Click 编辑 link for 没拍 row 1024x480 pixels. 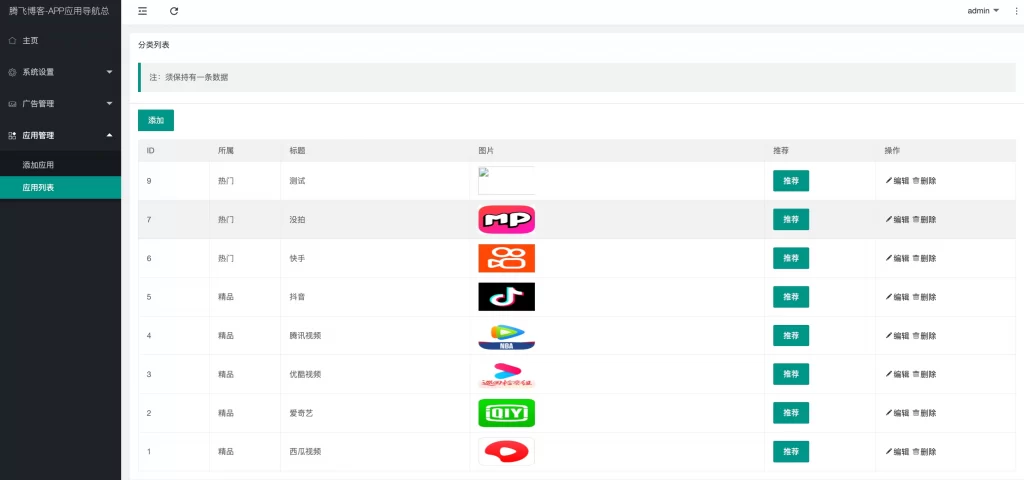(897, 220)
